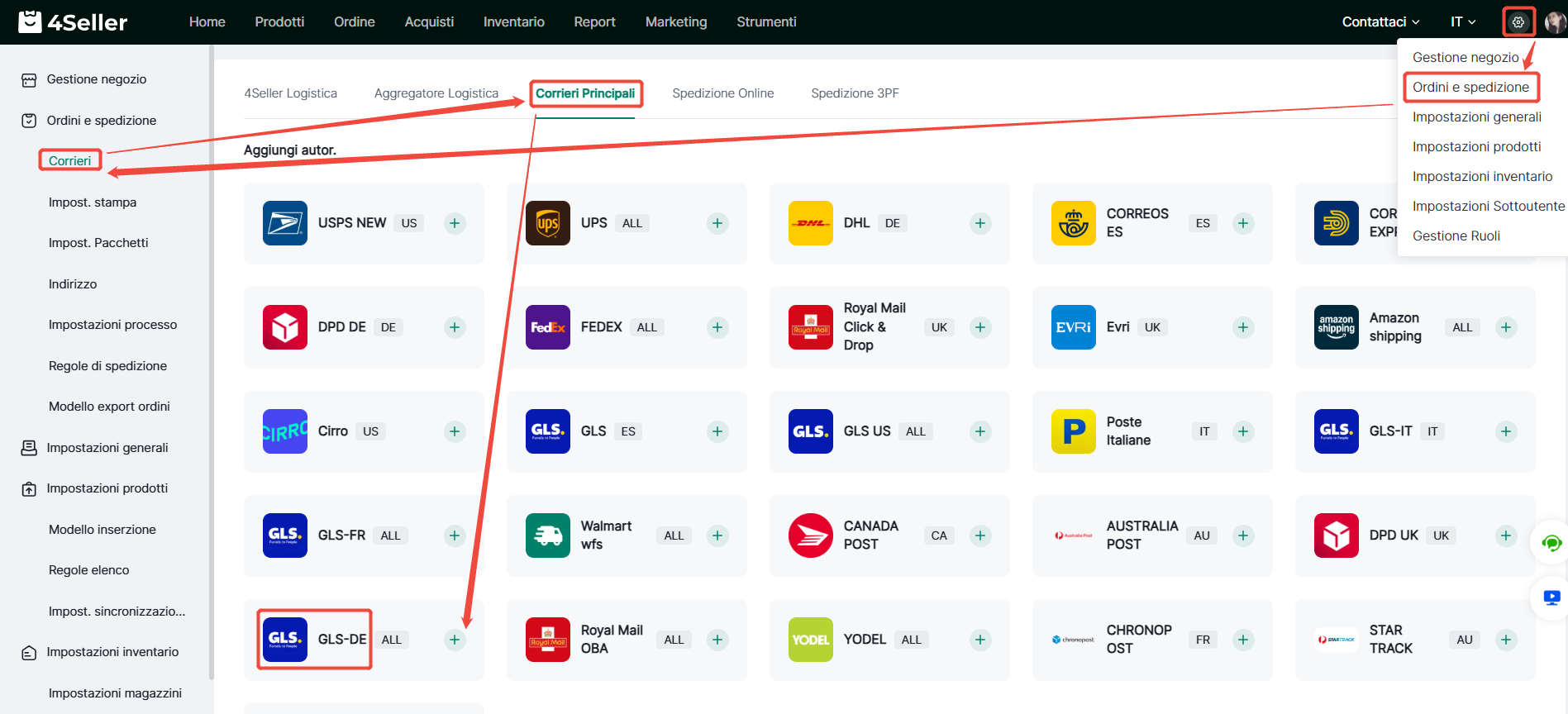
Task: Add DPD UK carrier with plus icon
Action: [1506, 535]
